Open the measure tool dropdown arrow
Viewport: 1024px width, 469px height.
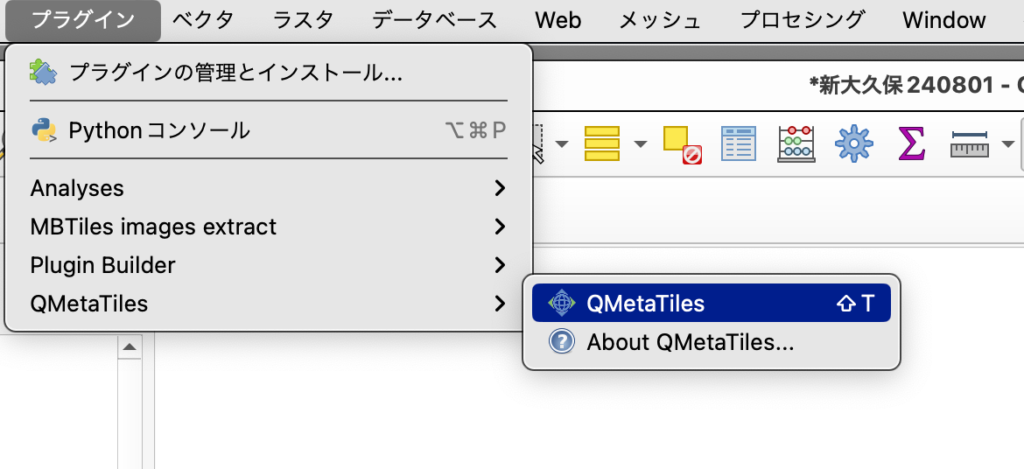click(1007, 144)
